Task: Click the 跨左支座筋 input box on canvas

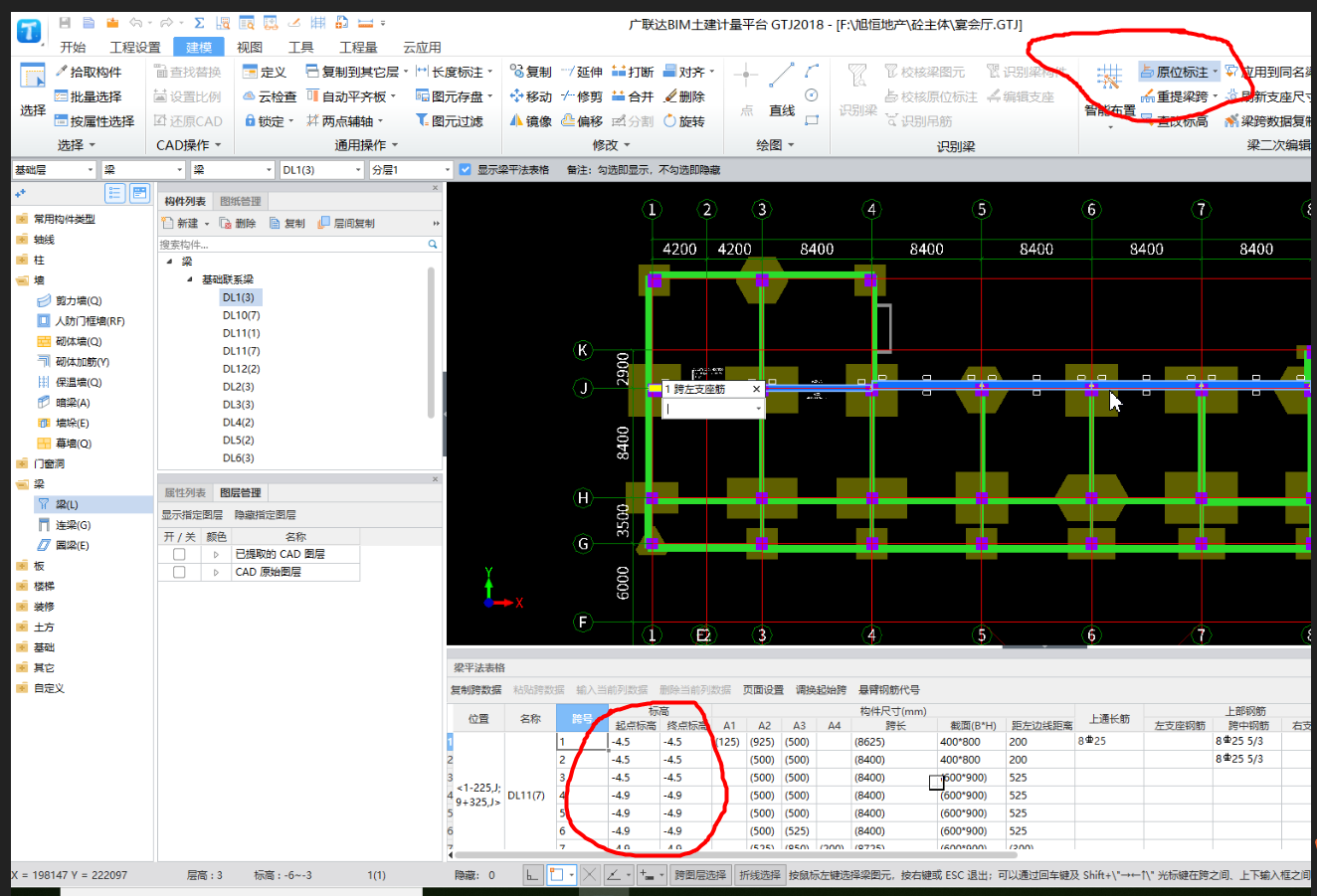Action: pyautogui.click(x=713, y=408)
